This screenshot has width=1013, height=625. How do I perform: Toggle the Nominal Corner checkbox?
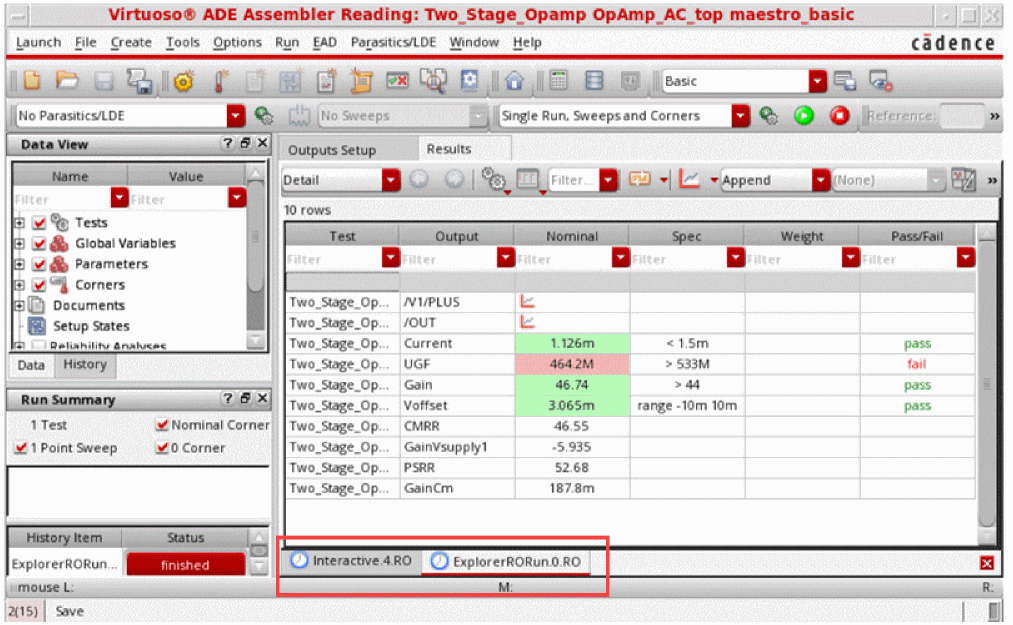point(162,425)
